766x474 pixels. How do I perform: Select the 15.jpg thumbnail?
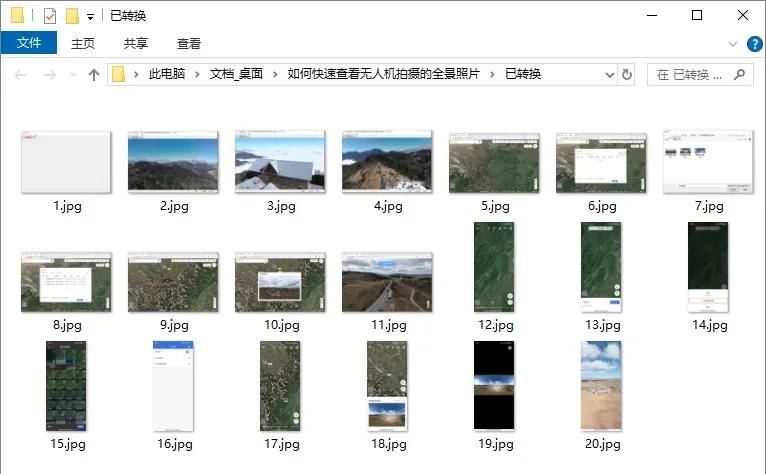coord(66,386)
